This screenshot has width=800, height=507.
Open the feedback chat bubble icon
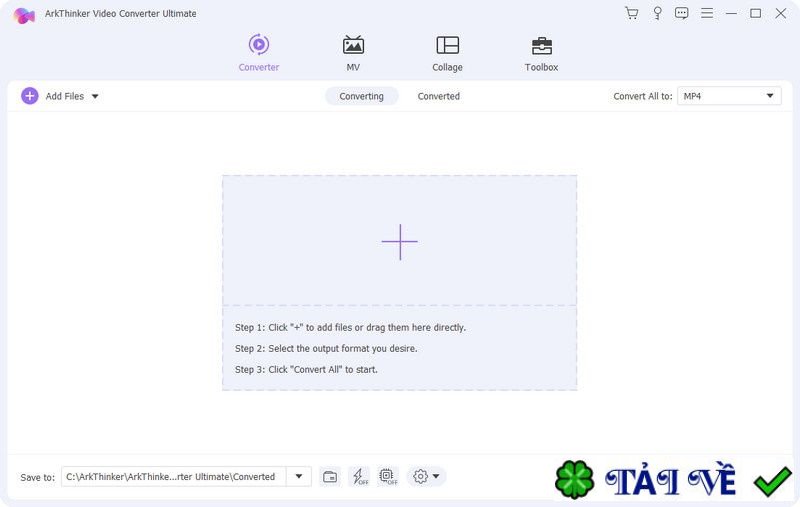(x=681, y=13)
